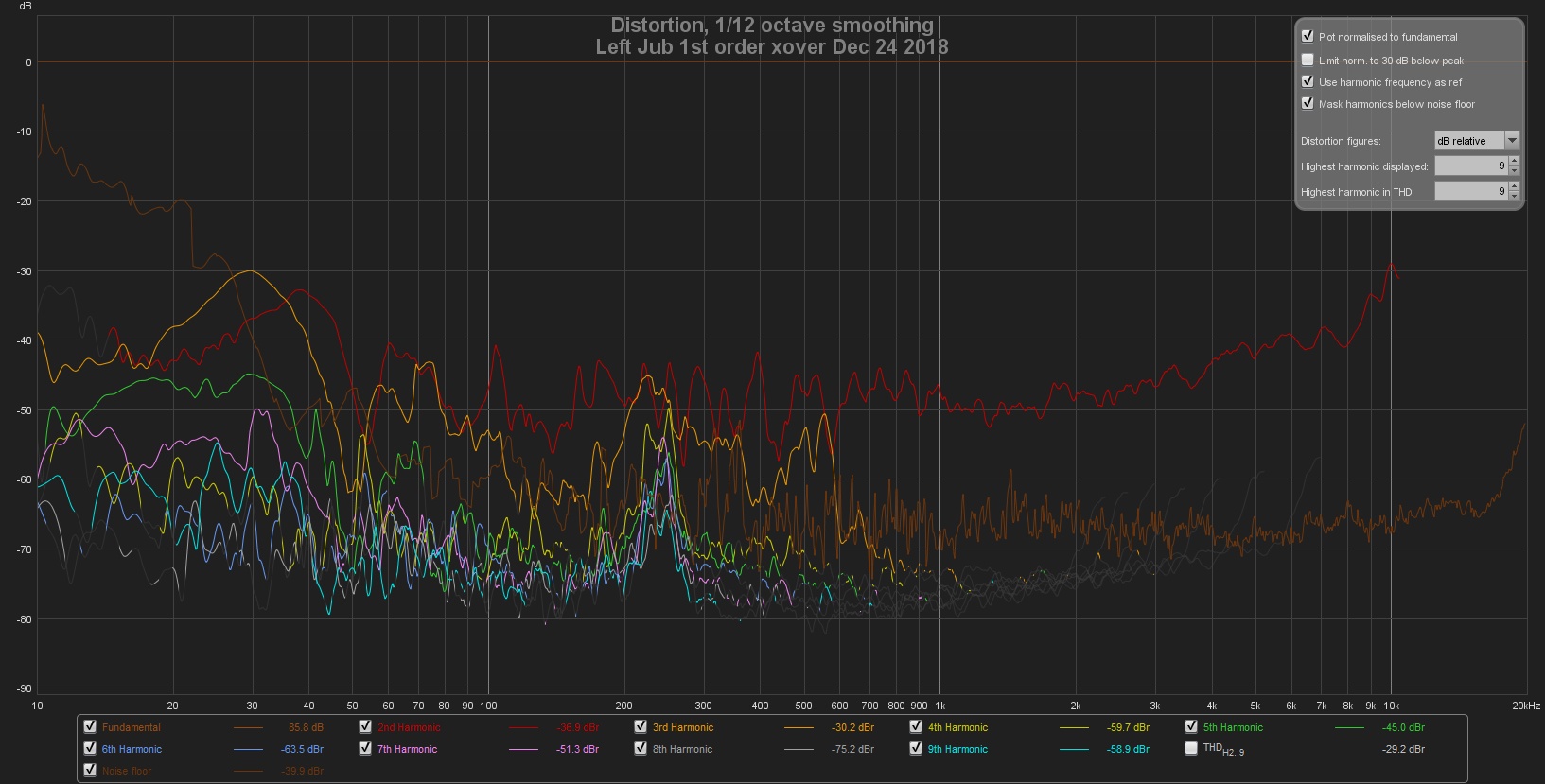Toggle Plot normalised to fundamental checkbox

[x=1308, y=37]
